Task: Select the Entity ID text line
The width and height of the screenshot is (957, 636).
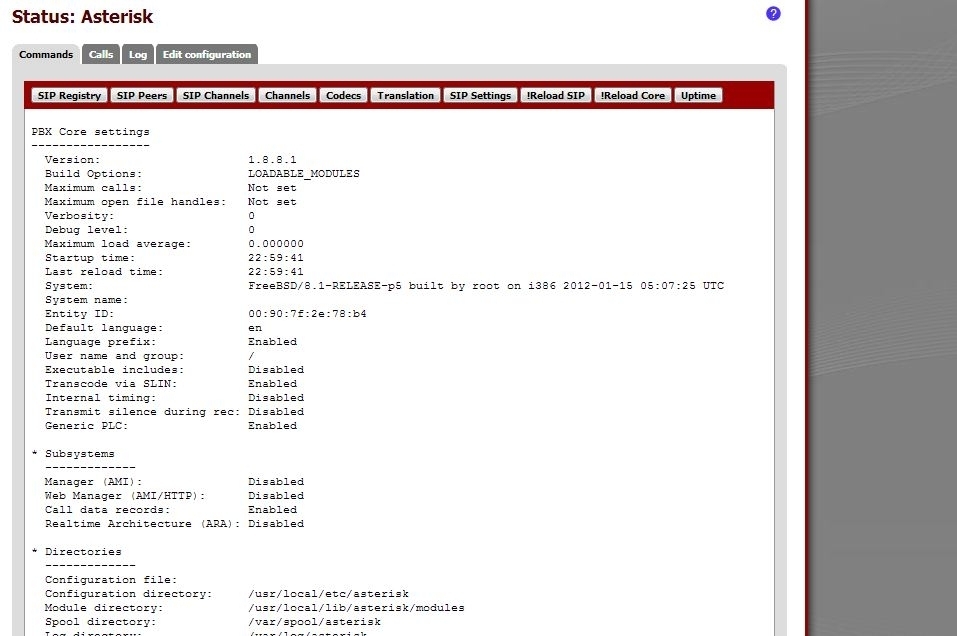Action: [150, 313]
